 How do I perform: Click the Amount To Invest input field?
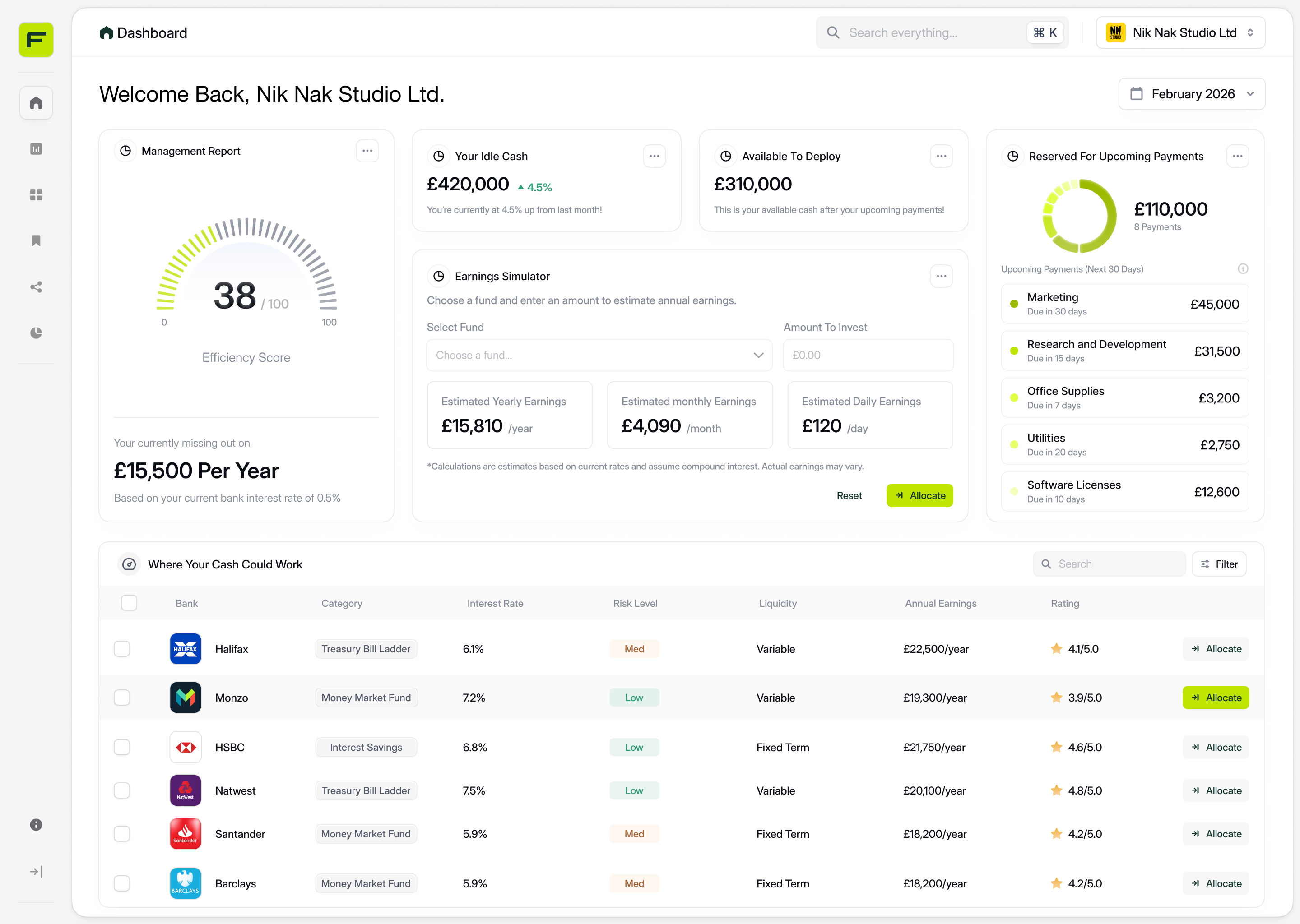pyautogui.click(x=868, y=355)
